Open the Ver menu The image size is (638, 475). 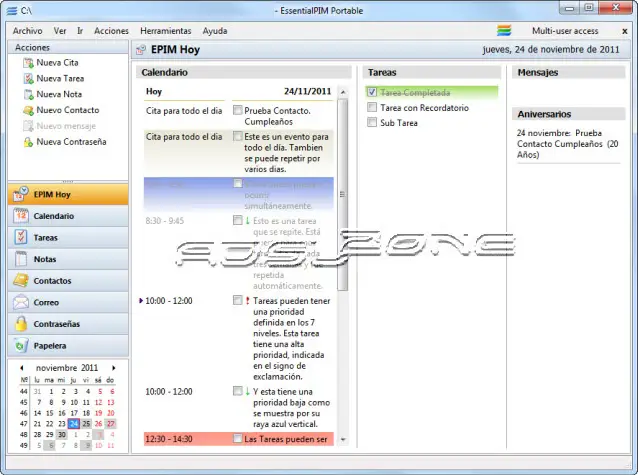[60, 31]
